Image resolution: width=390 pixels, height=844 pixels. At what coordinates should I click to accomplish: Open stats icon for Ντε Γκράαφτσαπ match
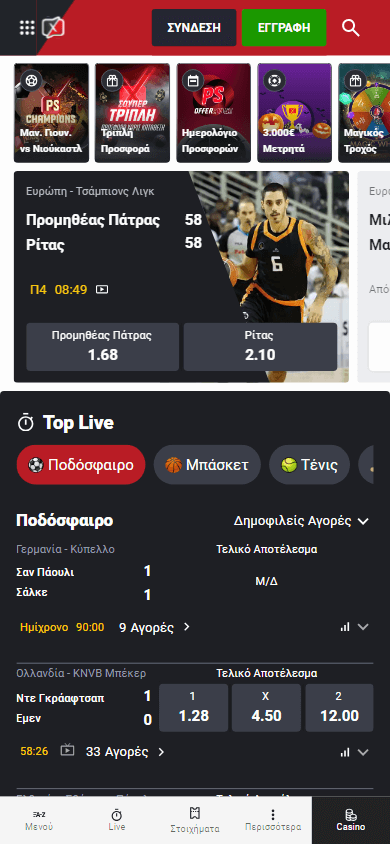pos(345,752)
